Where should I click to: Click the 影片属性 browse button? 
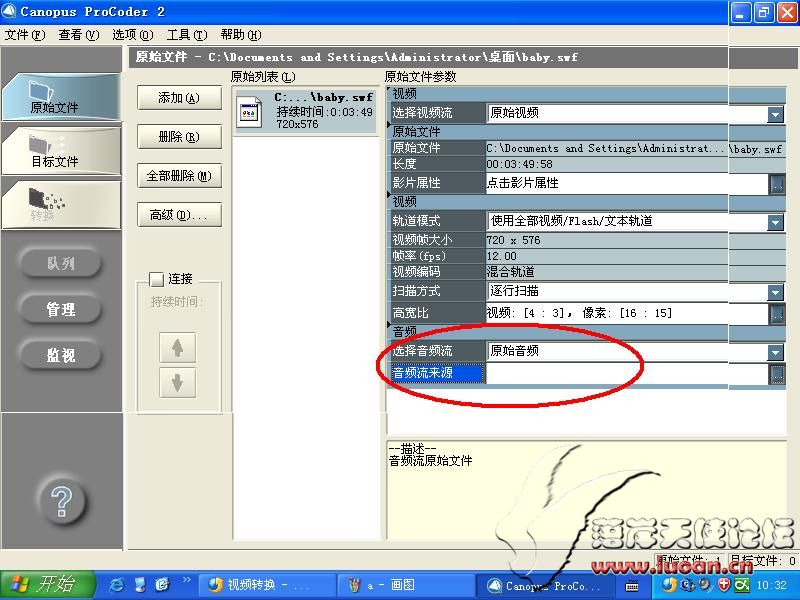click(x=777, y=184)
